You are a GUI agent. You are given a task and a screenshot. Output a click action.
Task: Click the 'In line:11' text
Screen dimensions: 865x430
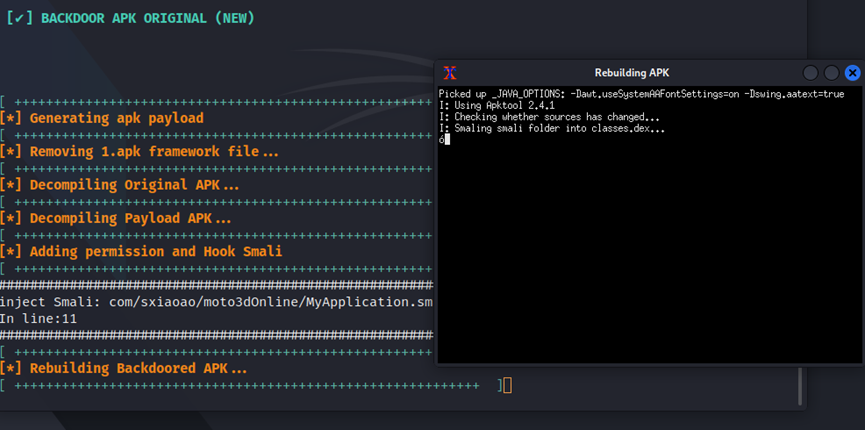(x=39, y=319)
